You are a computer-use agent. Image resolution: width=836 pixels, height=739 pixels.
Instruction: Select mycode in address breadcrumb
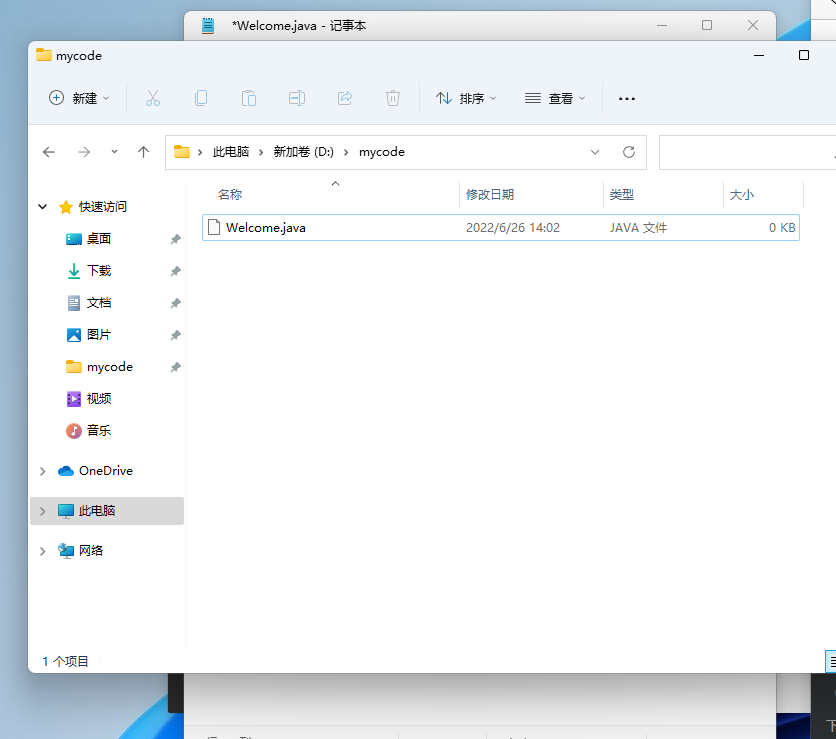[382, 152]
